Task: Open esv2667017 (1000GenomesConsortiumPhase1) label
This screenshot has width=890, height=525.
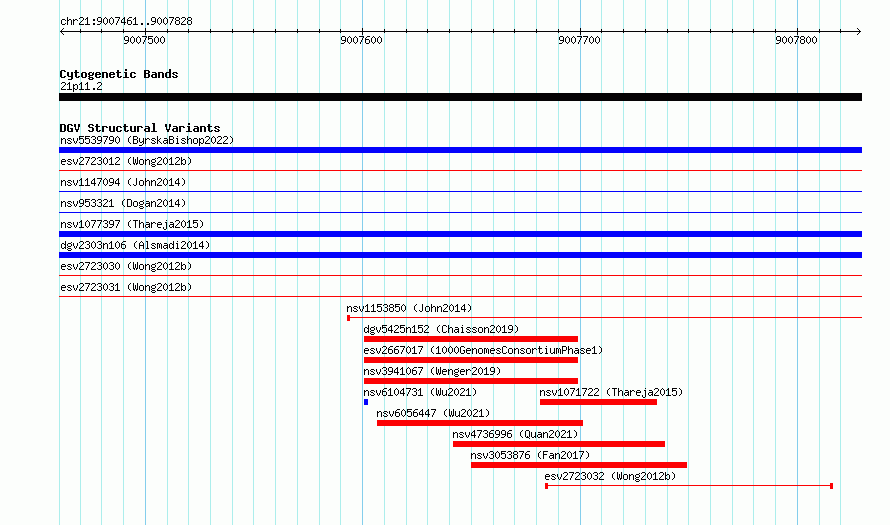Action: click(x=483, y=350)
